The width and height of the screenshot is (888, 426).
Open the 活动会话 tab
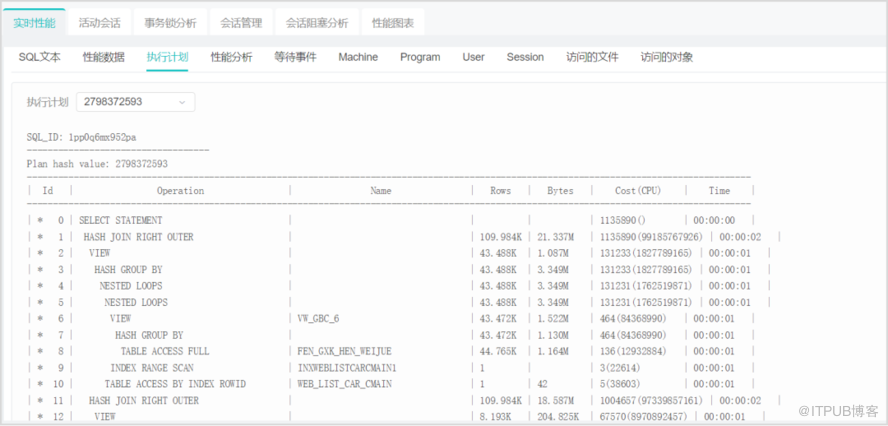tap(99, 22)
